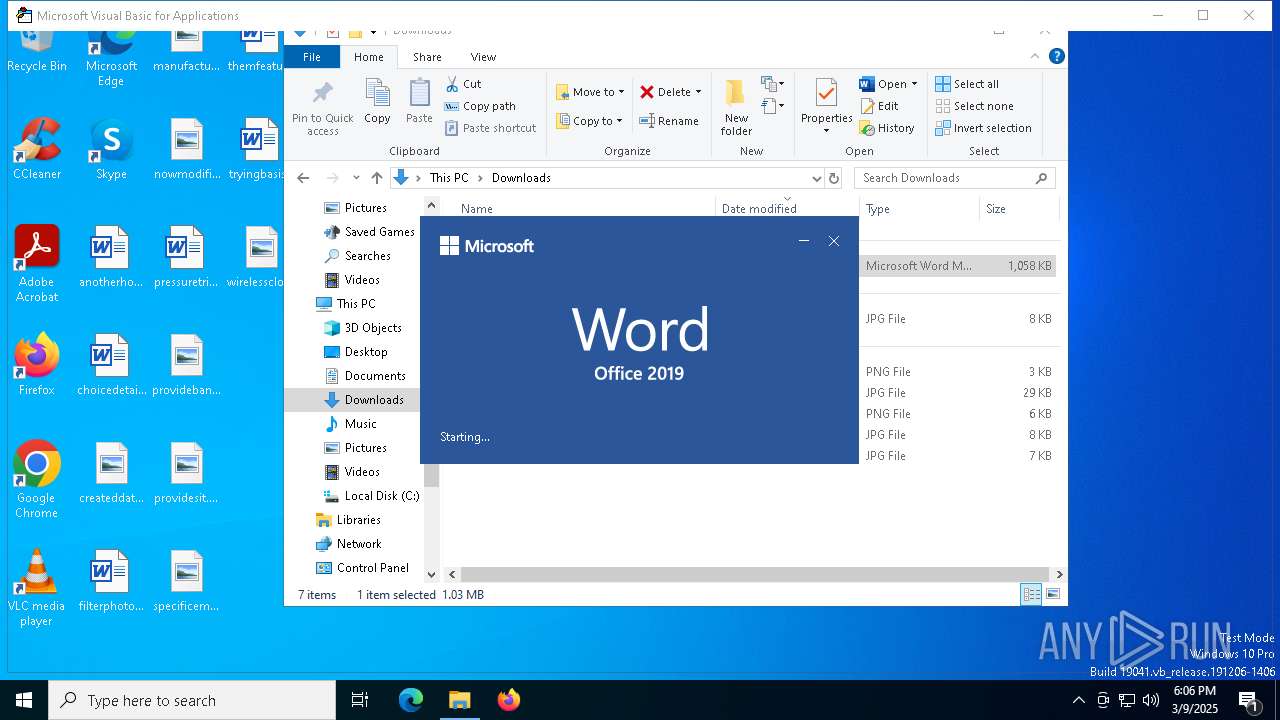Open the notification center icon

tap(1248, 700)
